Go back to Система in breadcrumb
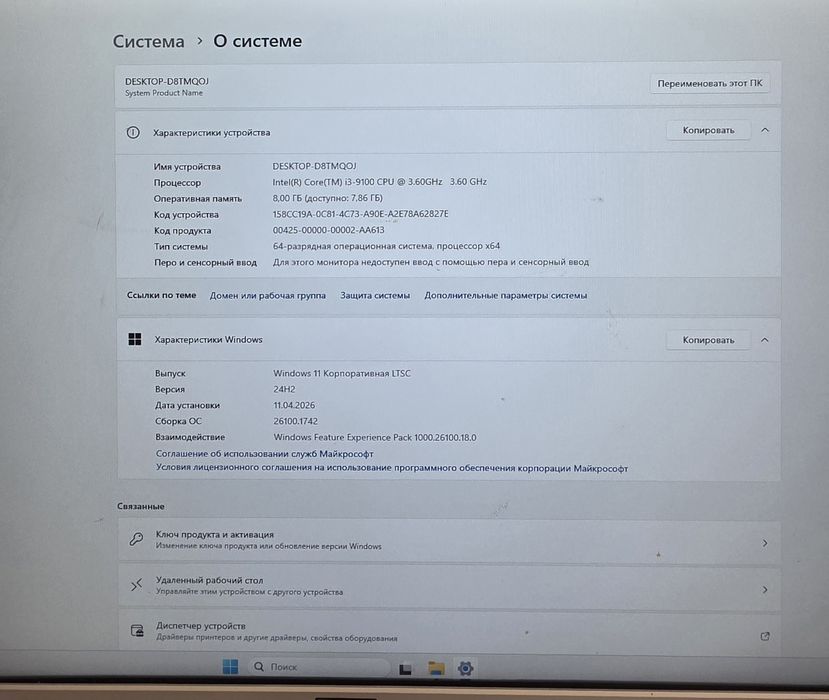This screenshot has width=829, height=700. click(149, 41)
